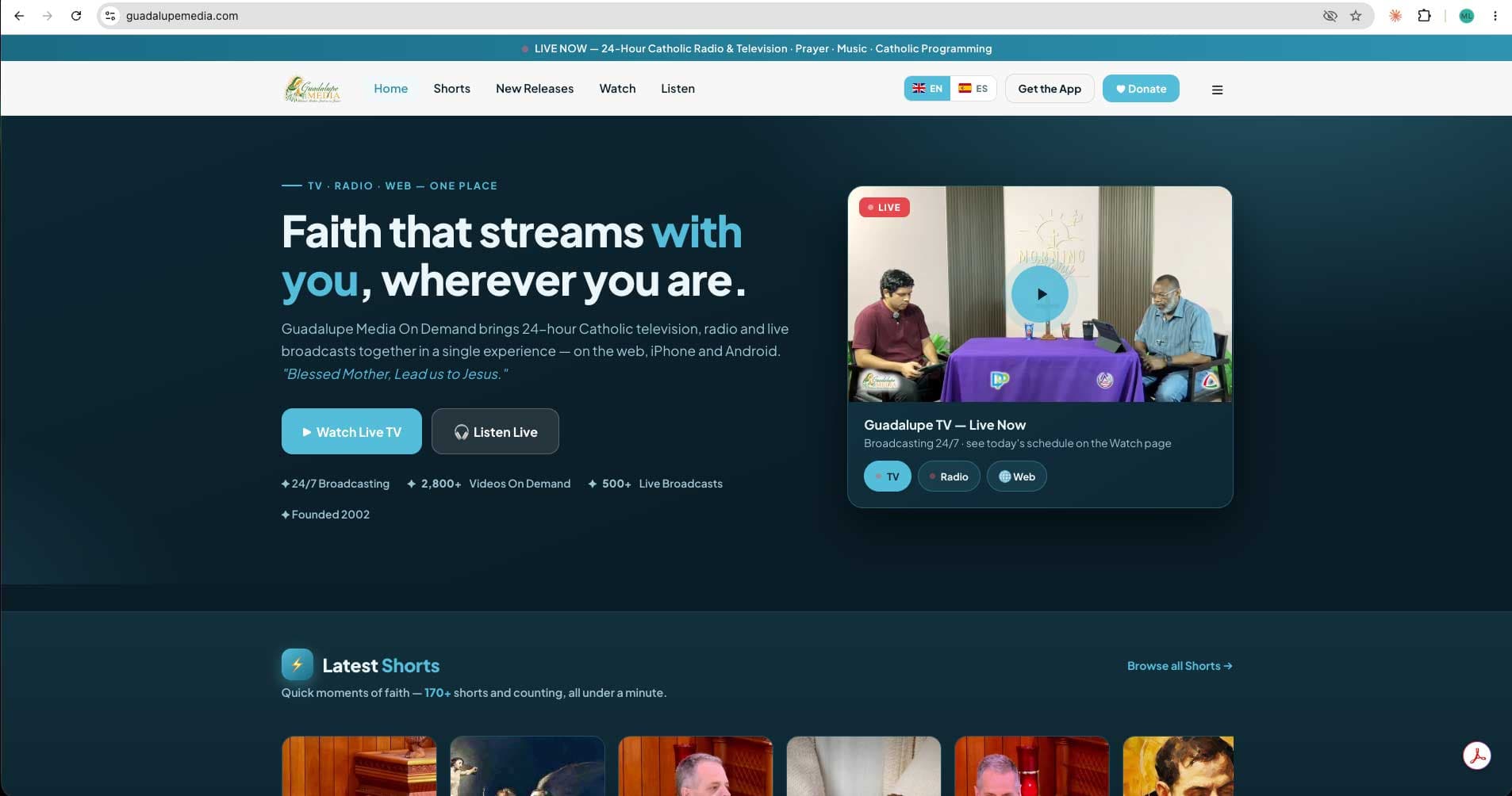Open the Home nav item
Viewport: 1512px width, 796px height.
(x=391, y=89)
